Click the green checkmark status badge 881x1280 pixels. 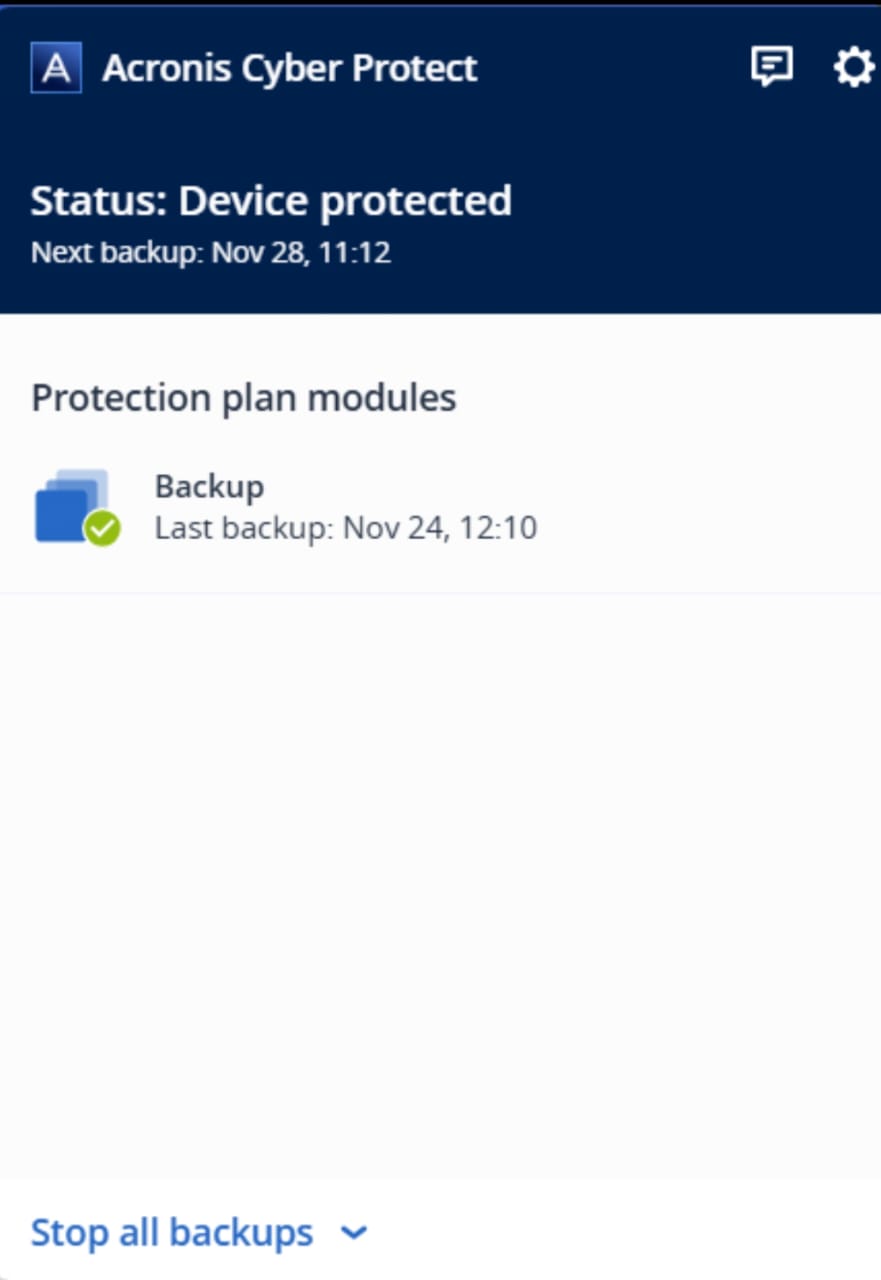click(102, 528)
